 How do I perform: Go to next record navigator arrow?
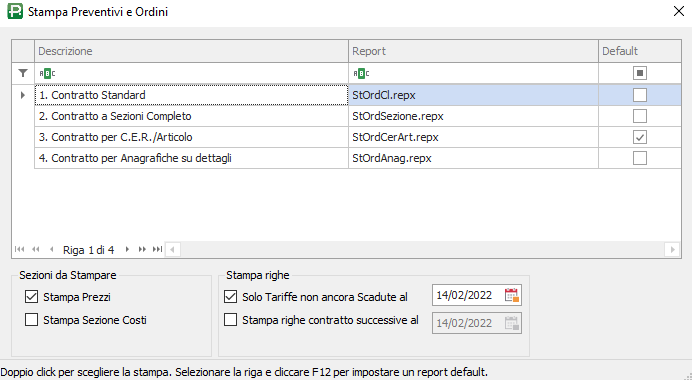pyautogui.click(x=127, y=249)
